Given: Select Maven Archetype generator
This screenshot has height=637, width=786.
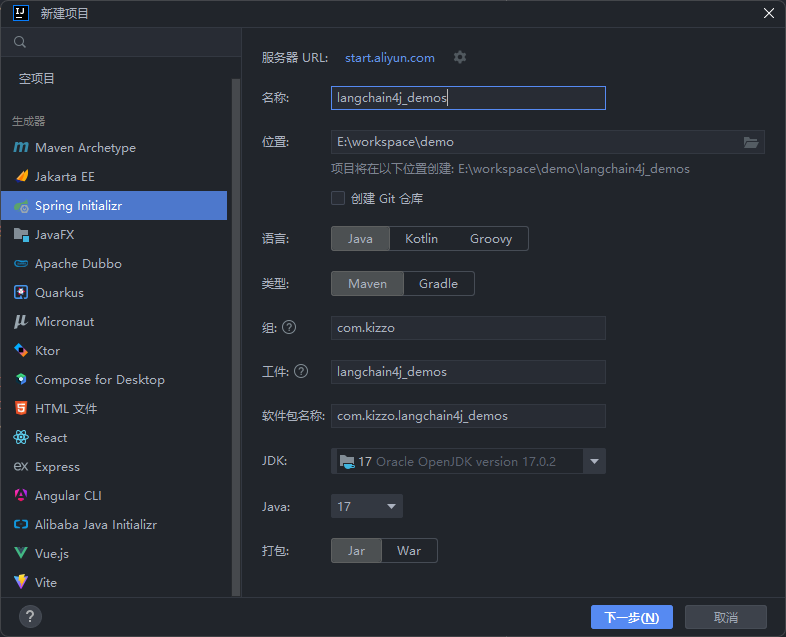Looking at the screenshot, I should [x=114, y=147].
